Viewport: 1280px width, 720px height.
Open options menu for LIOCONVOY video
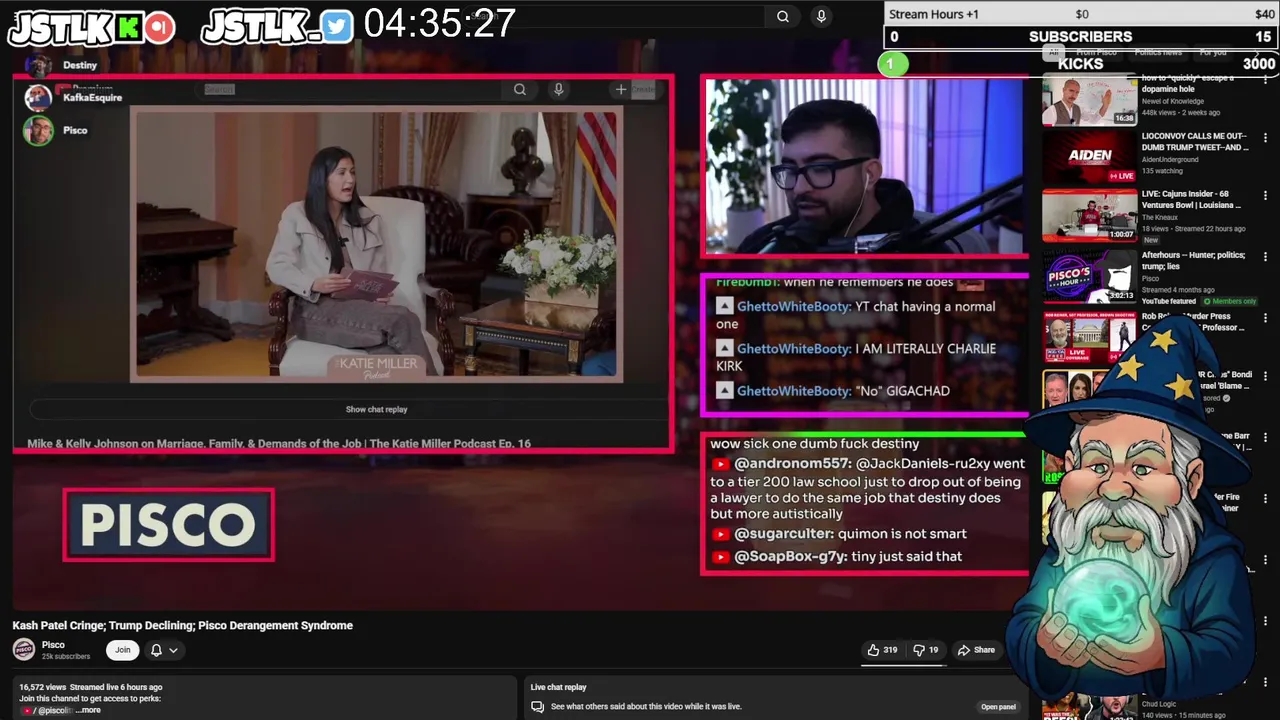point(1265,139)
